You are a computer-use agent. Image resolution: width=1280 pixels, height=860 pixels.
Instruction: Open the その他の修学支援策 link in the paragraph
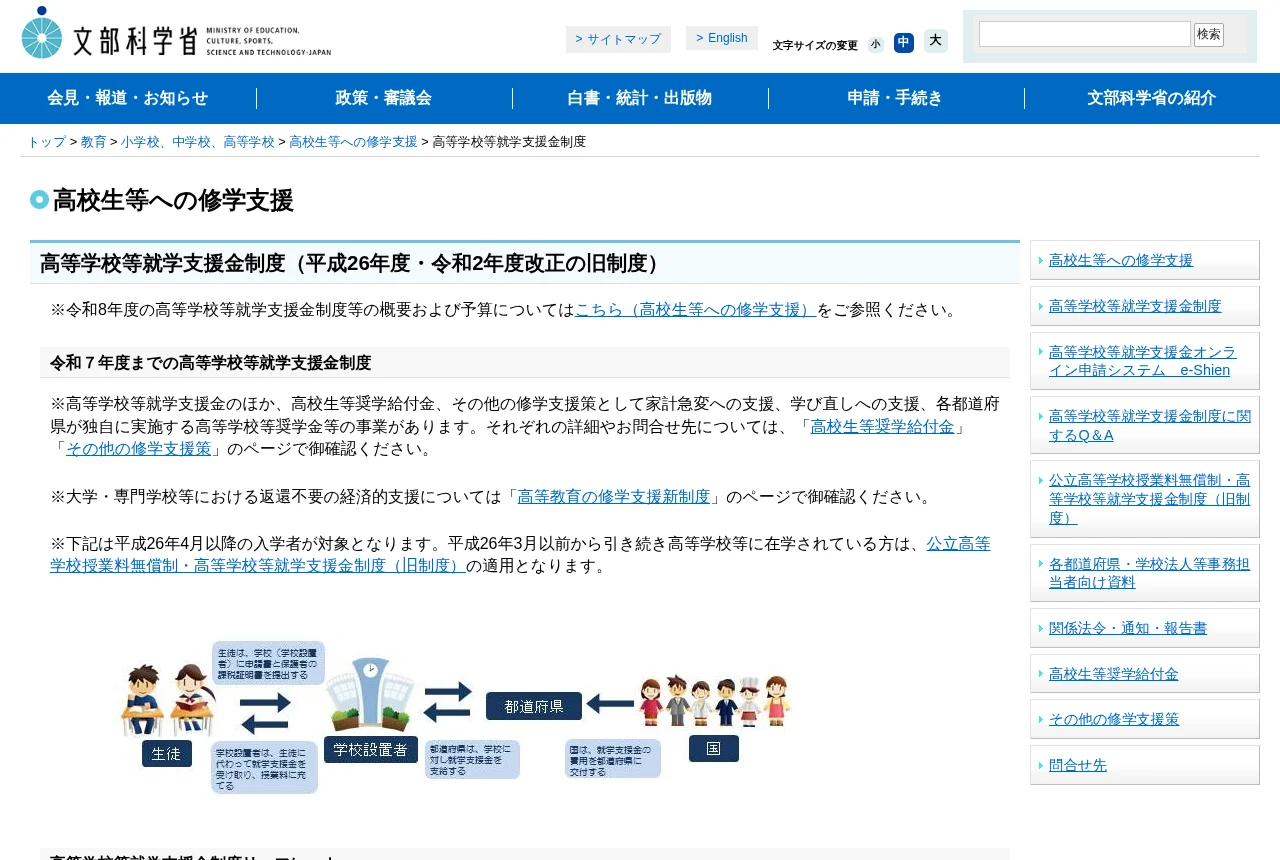139,449
